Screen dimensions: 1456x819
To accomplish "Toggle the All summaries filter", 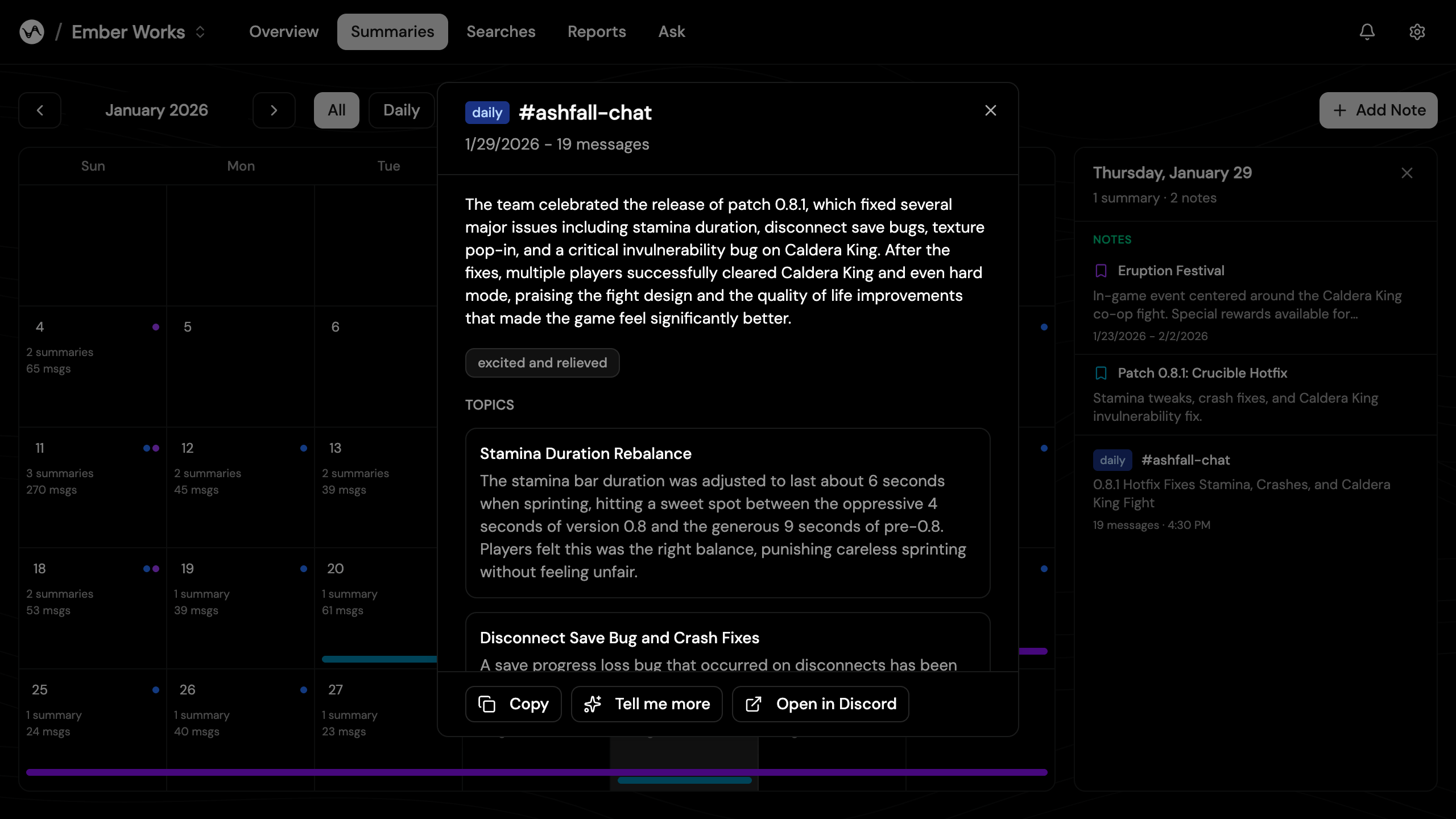I will [x=336, y=110].
